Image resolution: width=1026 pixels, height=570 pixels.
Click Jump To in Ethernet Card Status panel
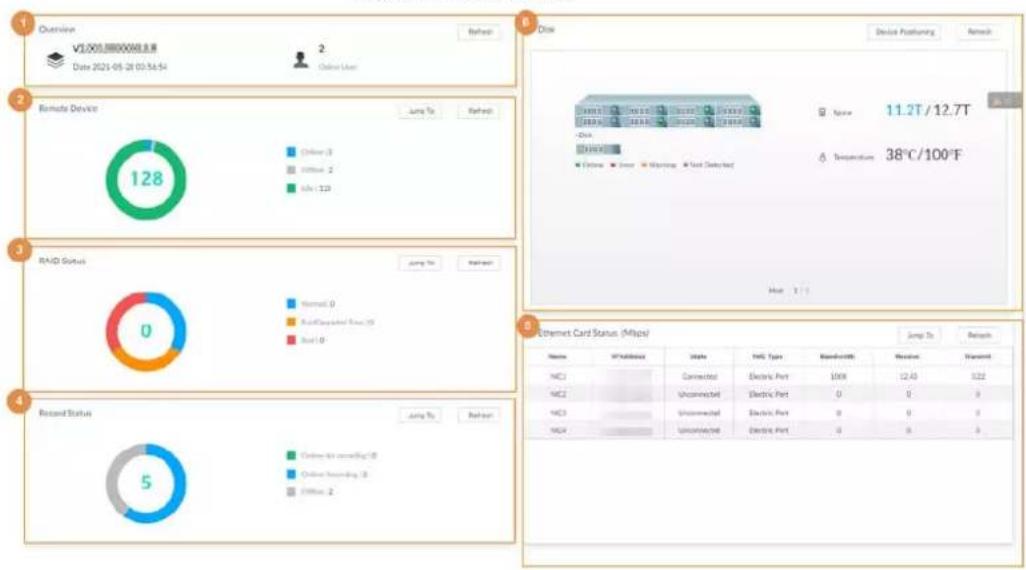pyautogui.click(x=920, y=335)
